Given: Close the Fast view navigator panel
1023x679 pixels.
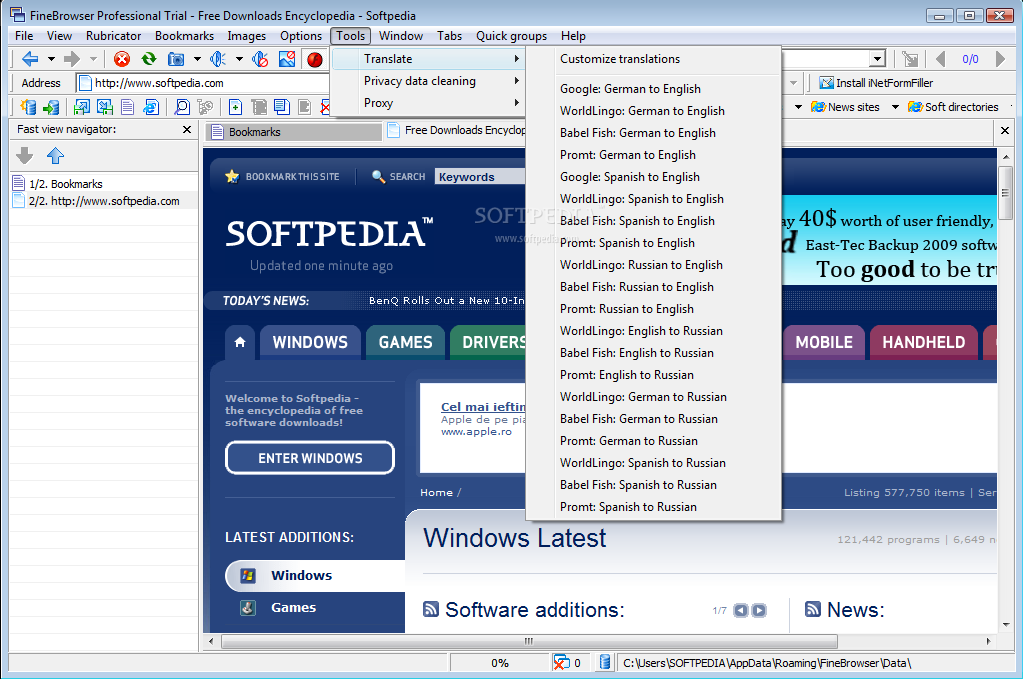Looking at the screenshot, I should pos(187,129).
